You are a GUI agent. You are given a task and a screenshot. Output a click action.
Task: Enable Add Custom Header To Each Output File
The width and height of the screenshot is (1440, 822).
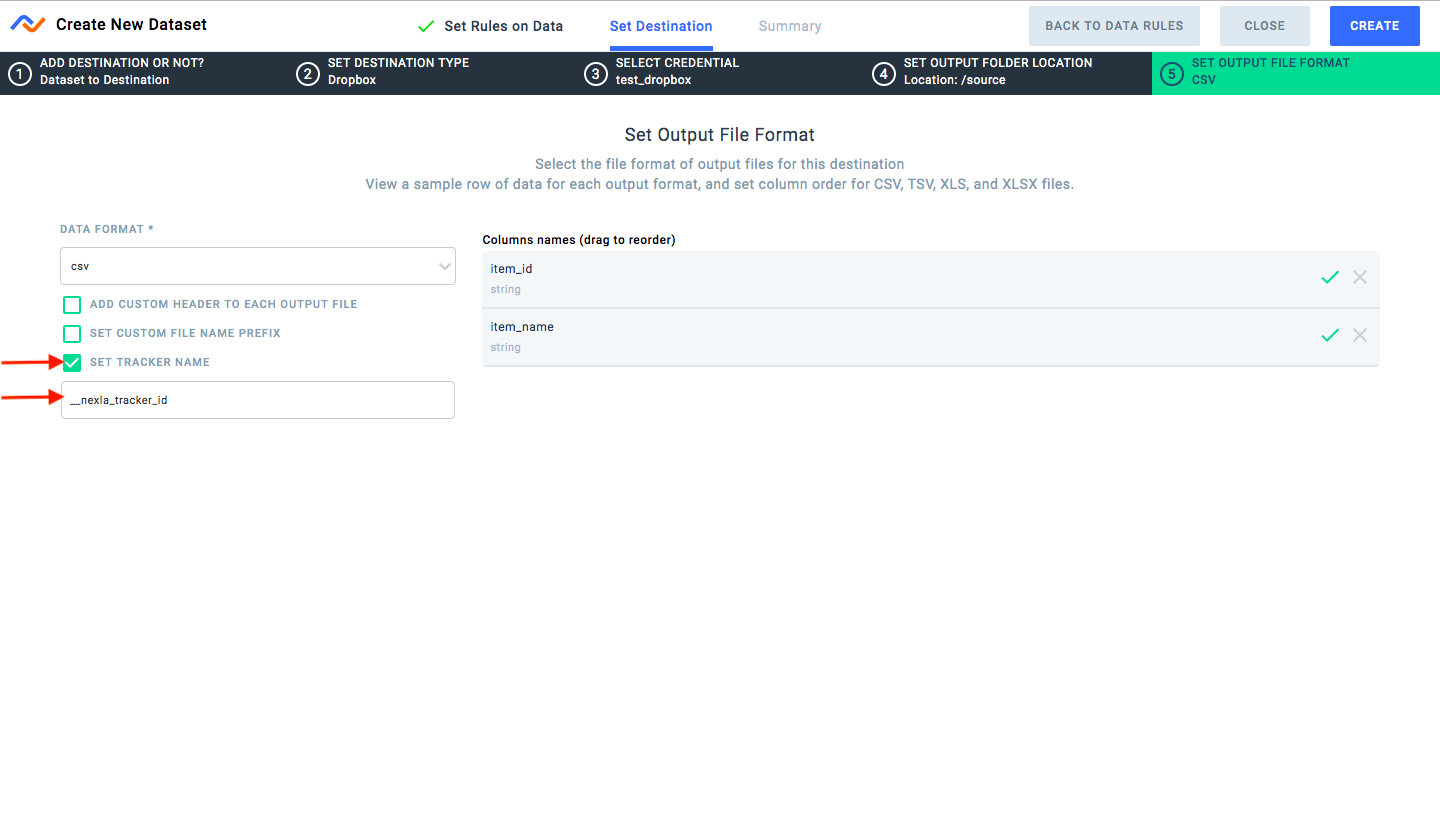click(x=72, y=304)
